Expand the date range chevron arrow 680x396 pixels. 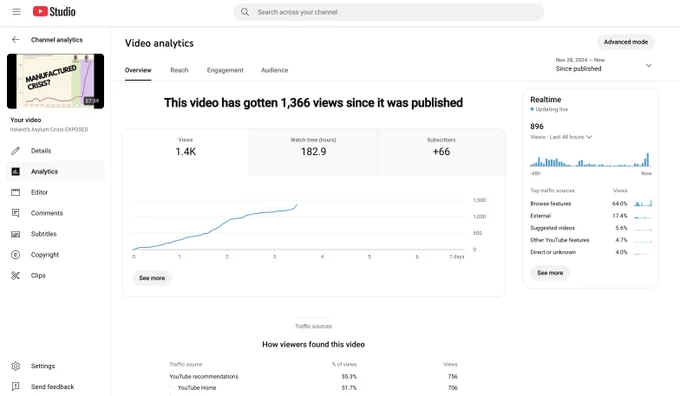[648, 65]
